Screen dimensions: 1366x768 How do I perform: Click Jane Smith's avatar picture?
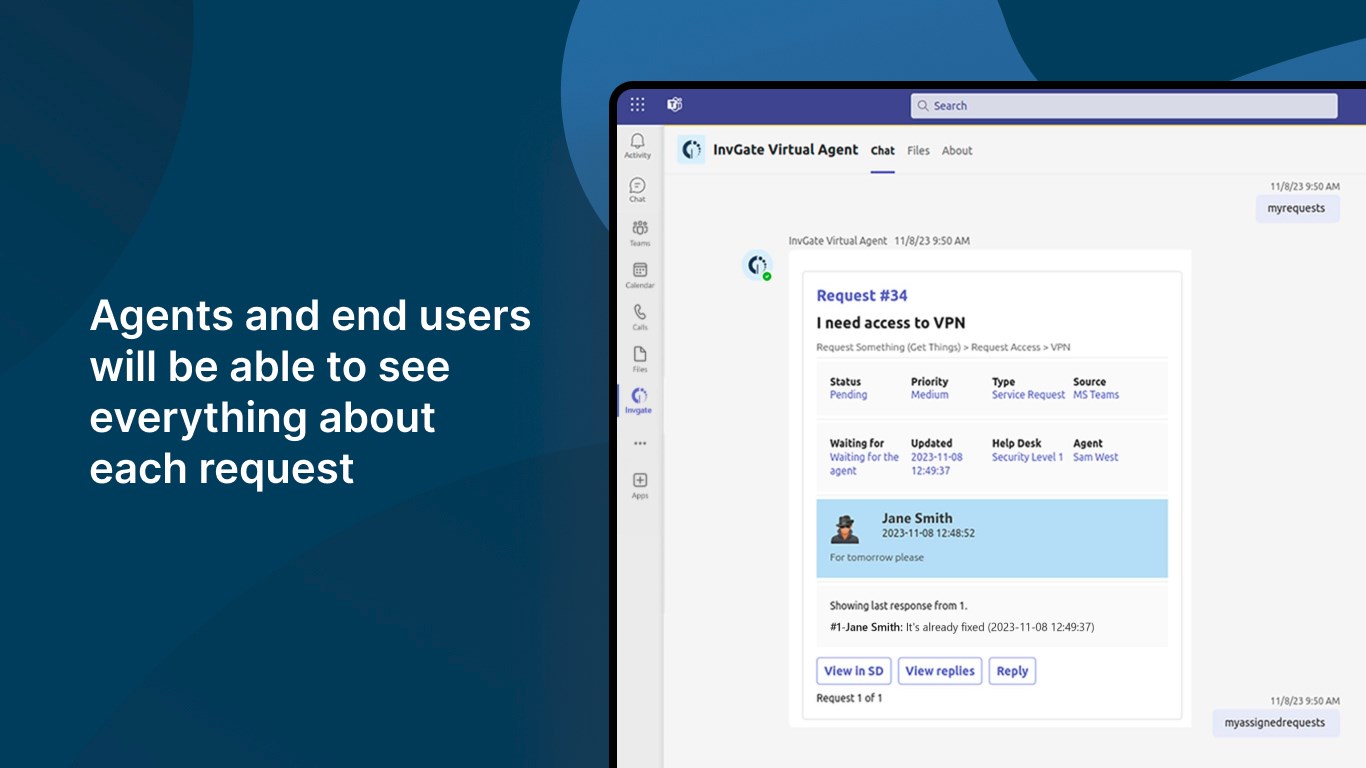tap(846, 529)
